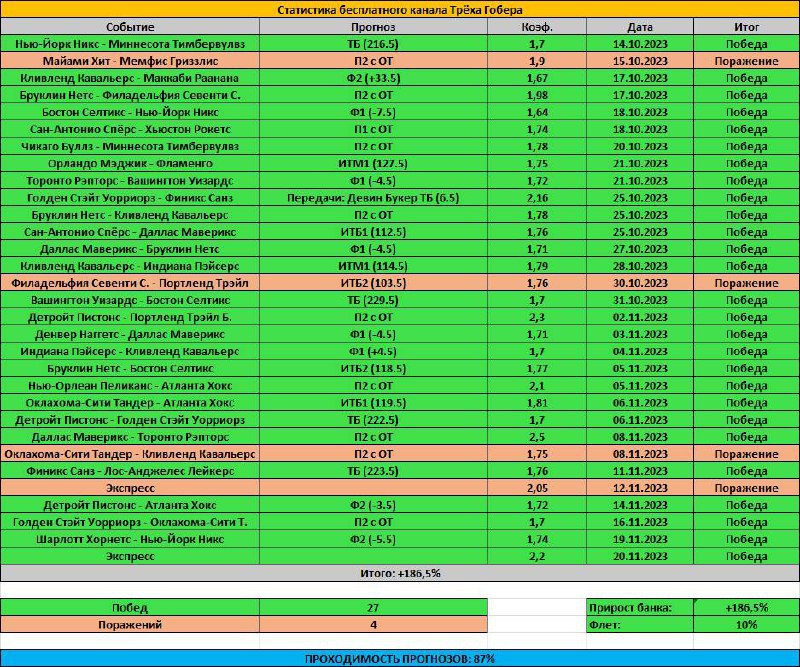This screenshot has height=667, width=800.
Task: Select the forecast cell "ИТМ1 (114.5)"
Action: pyautogui.click(x=373, y=266)
